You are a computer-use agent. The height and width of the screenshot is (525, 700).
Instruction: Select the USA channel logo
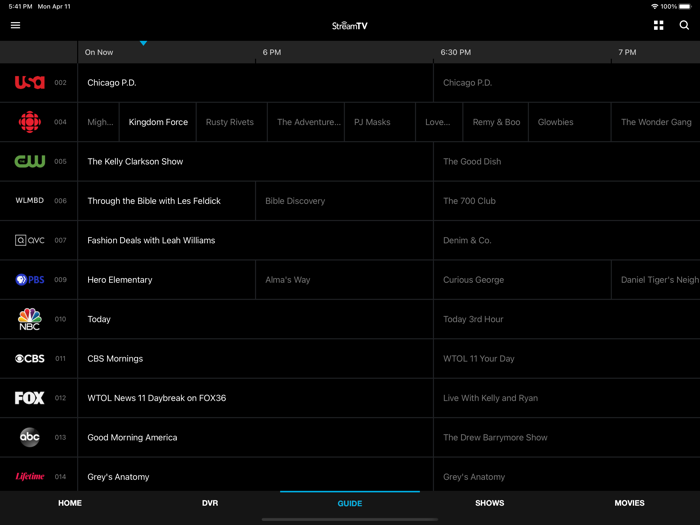pos(29,83)
